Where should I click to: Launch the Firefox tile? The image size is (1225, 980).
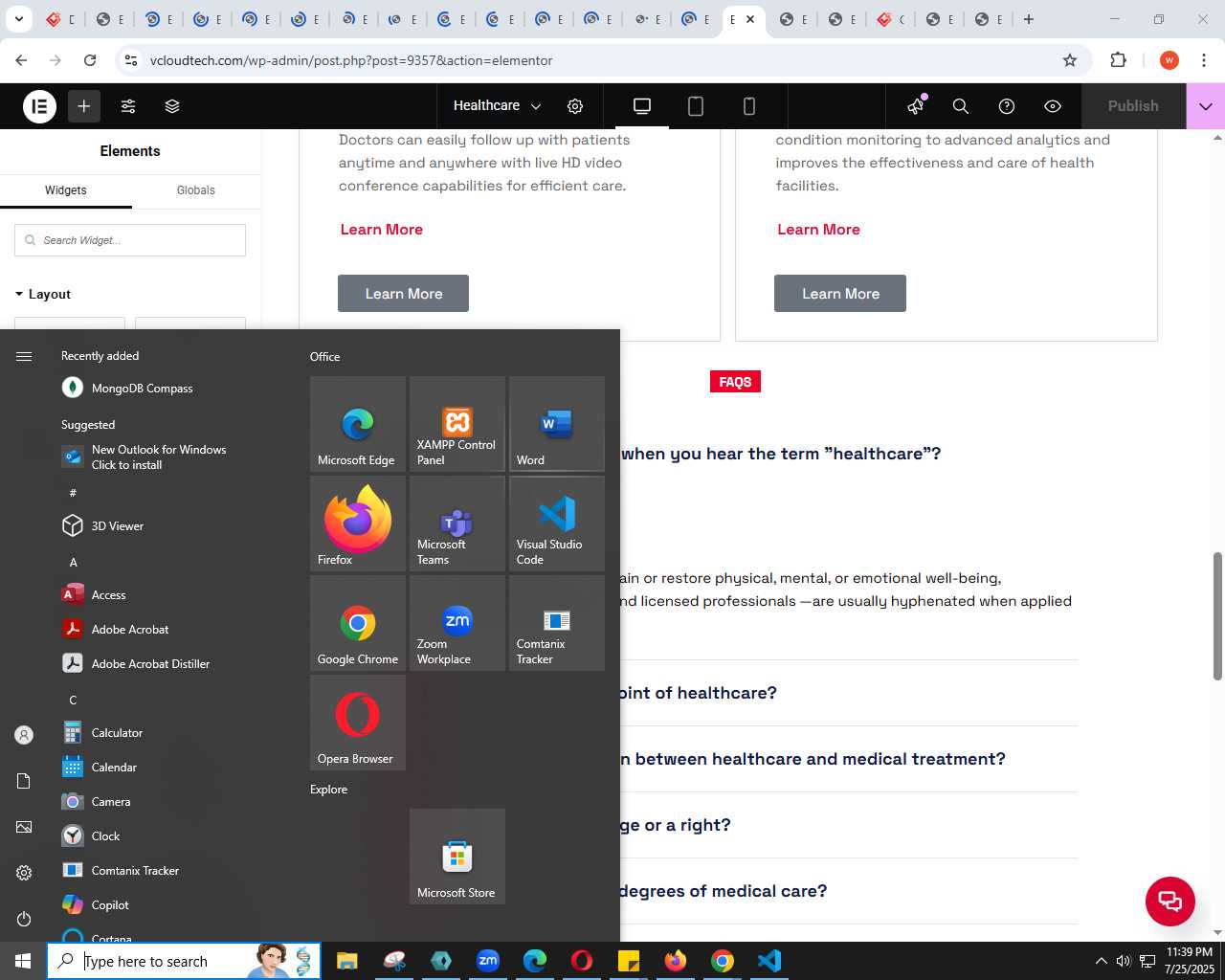coord(358,523)
